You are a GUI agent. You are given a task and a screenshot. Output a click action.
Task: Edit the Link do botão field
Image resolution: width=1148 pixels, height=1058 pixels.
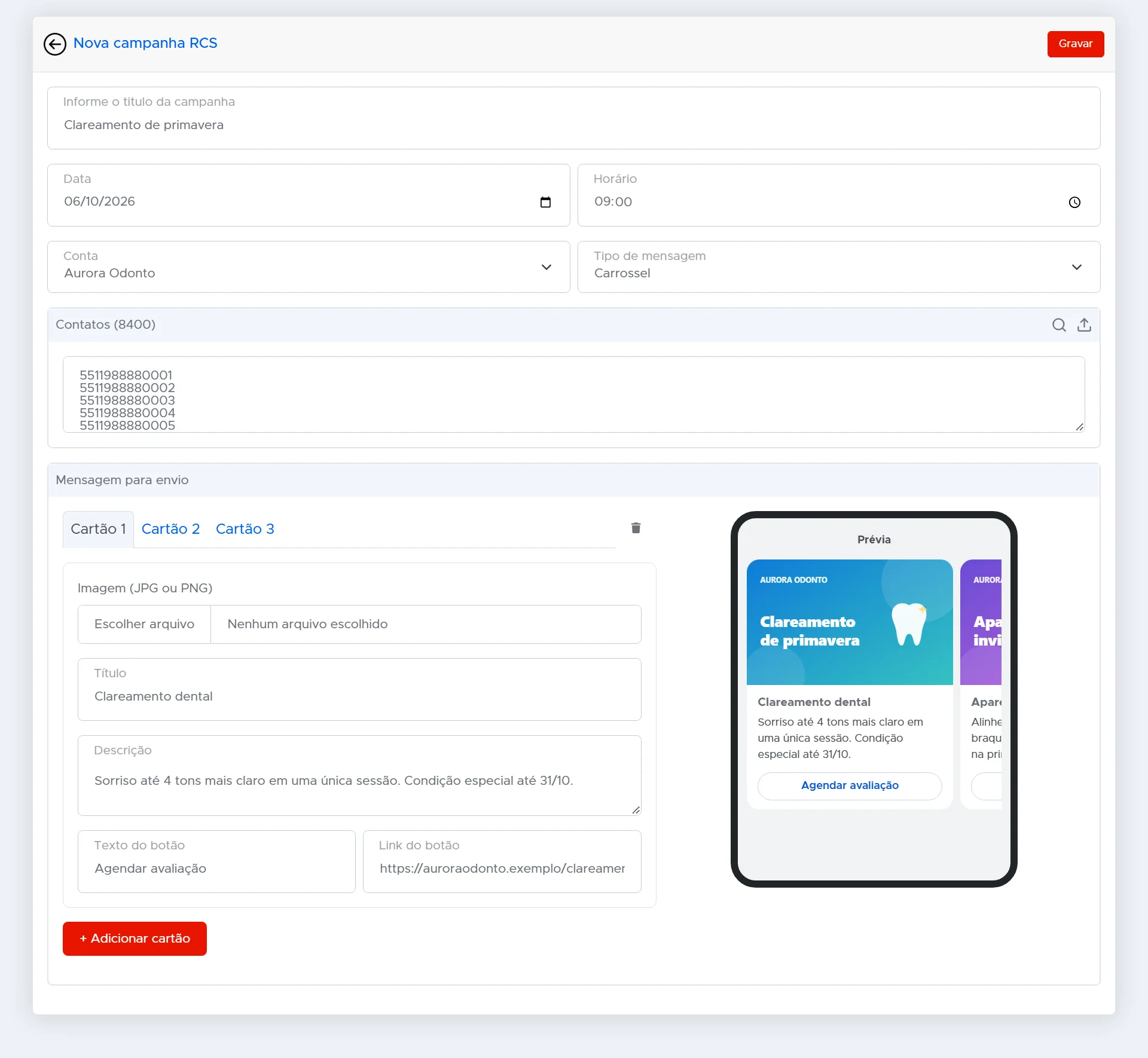click(x=502, y=862)
